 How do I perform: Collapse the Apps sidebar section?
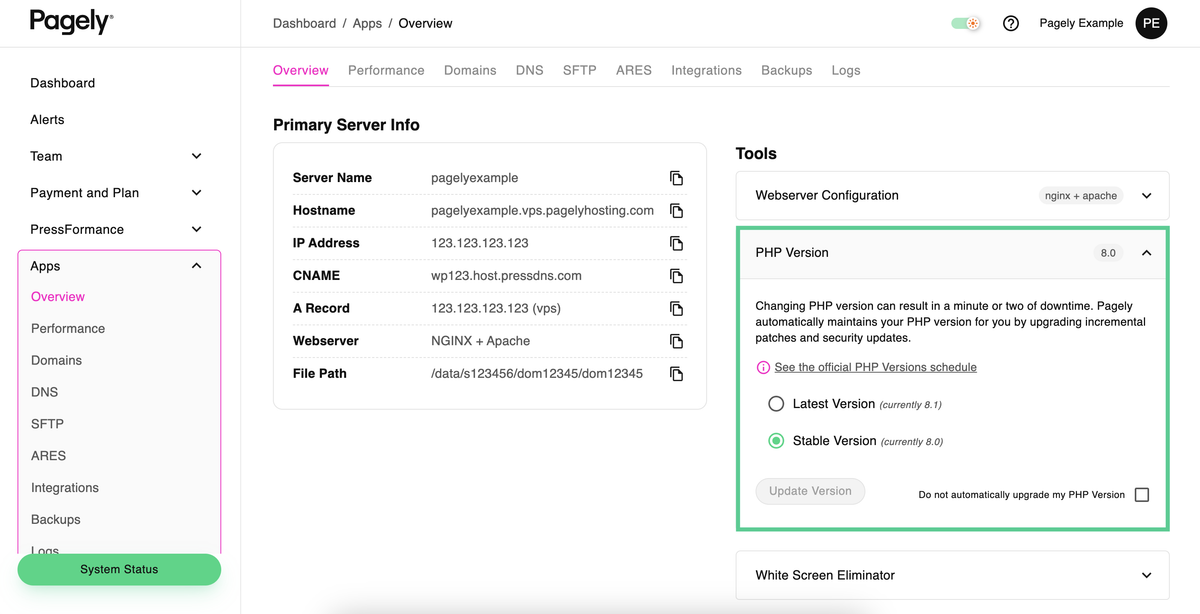[196, 266]
